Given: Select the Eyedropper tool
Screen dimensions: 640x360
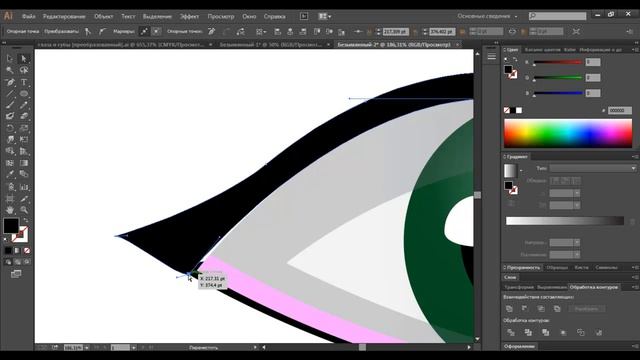Looking at the screenshot, I should pos(10,174).
